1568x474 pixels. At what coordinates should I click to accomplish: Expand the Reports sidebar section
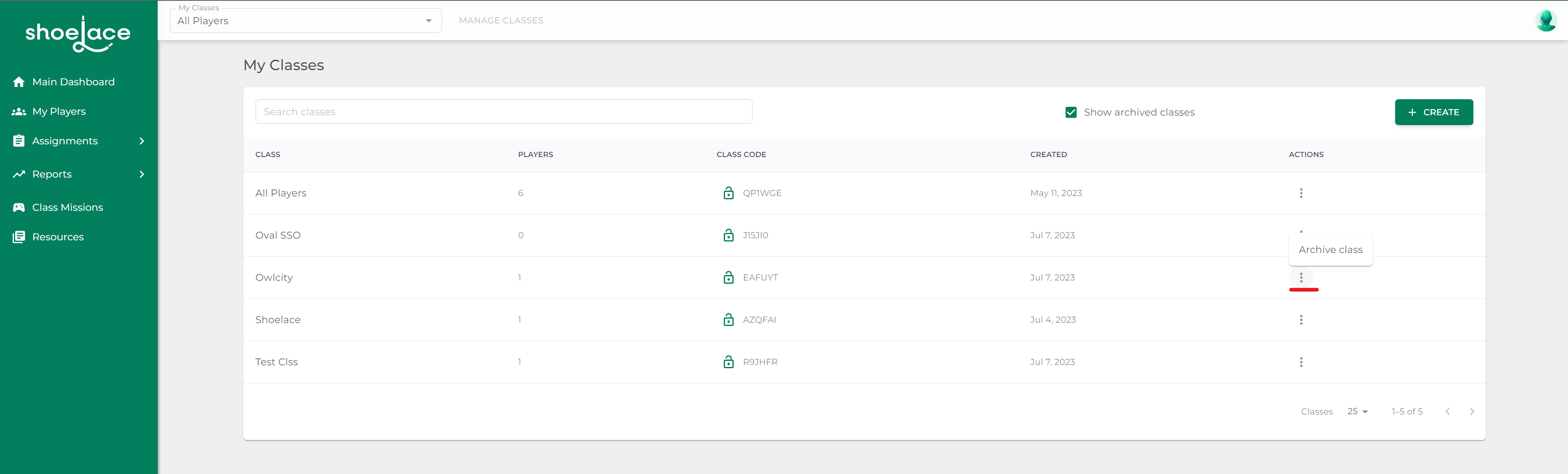pos(141,174)
